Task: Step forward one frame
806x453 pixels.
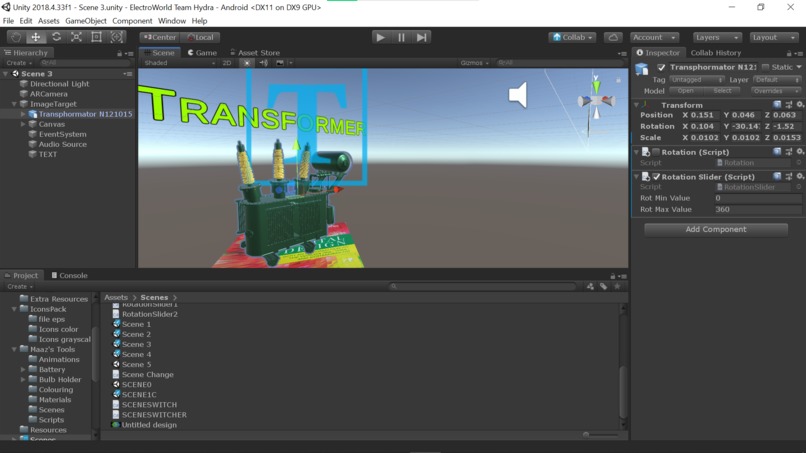Action: pyautogui.click(x=422, y=38)
